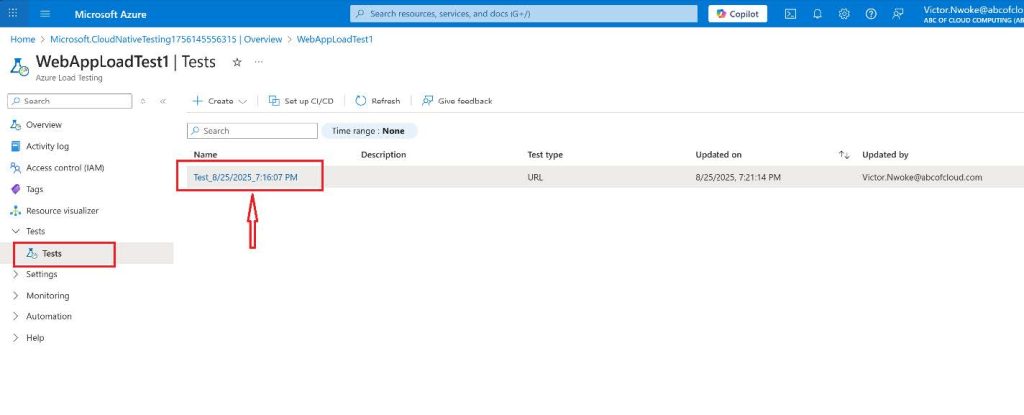Open the Time range : None filter
1024x415 pixels.
click(369, 131)
